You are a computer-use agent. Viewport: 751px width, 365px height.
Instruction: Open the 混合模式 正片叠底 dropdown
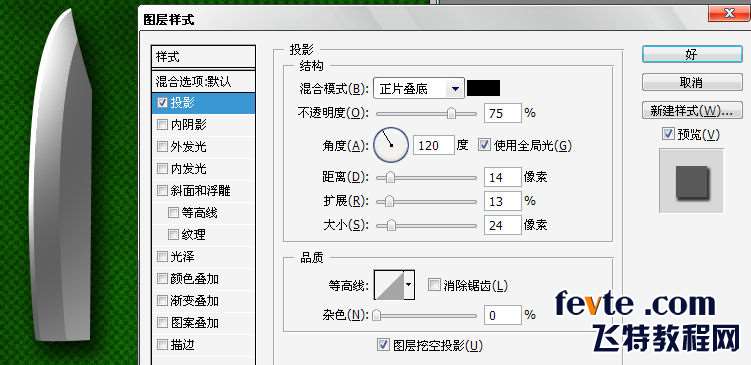coord(418,89)
